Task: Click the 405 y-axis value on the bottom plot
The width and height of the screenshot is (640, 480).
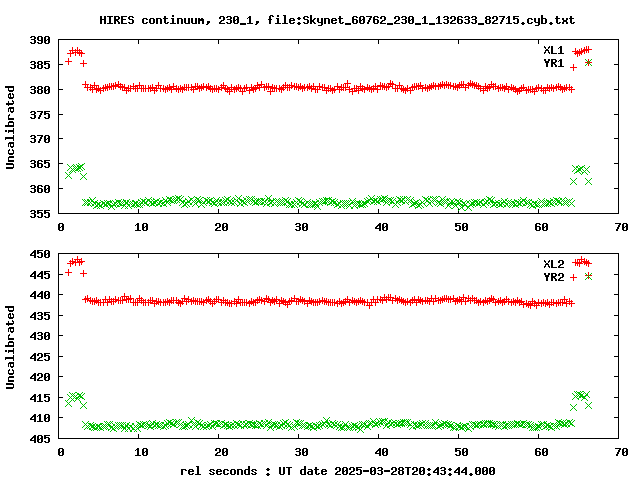Action: point(40,439)
